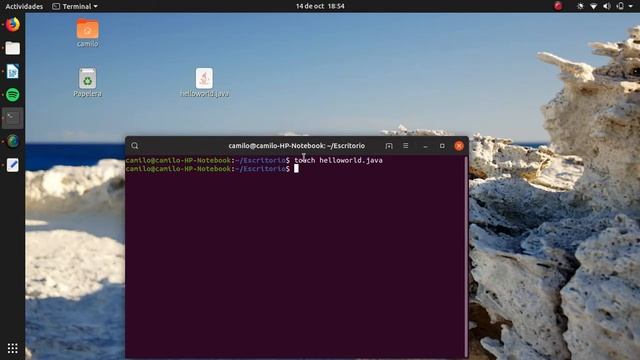Open the volume indicator

pos(607,6)
